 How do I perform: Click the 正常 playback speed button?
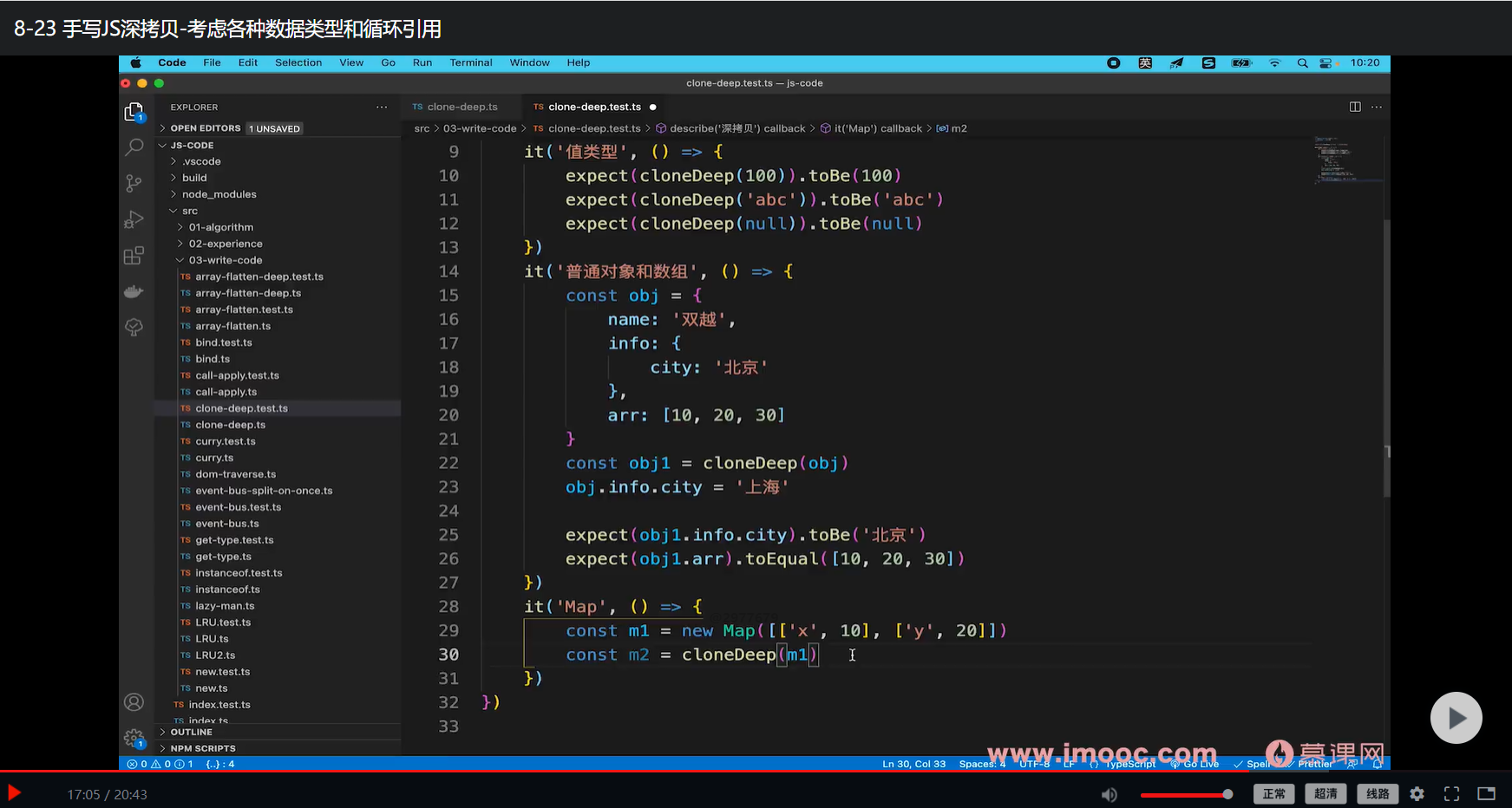[x=1274, y=794]
